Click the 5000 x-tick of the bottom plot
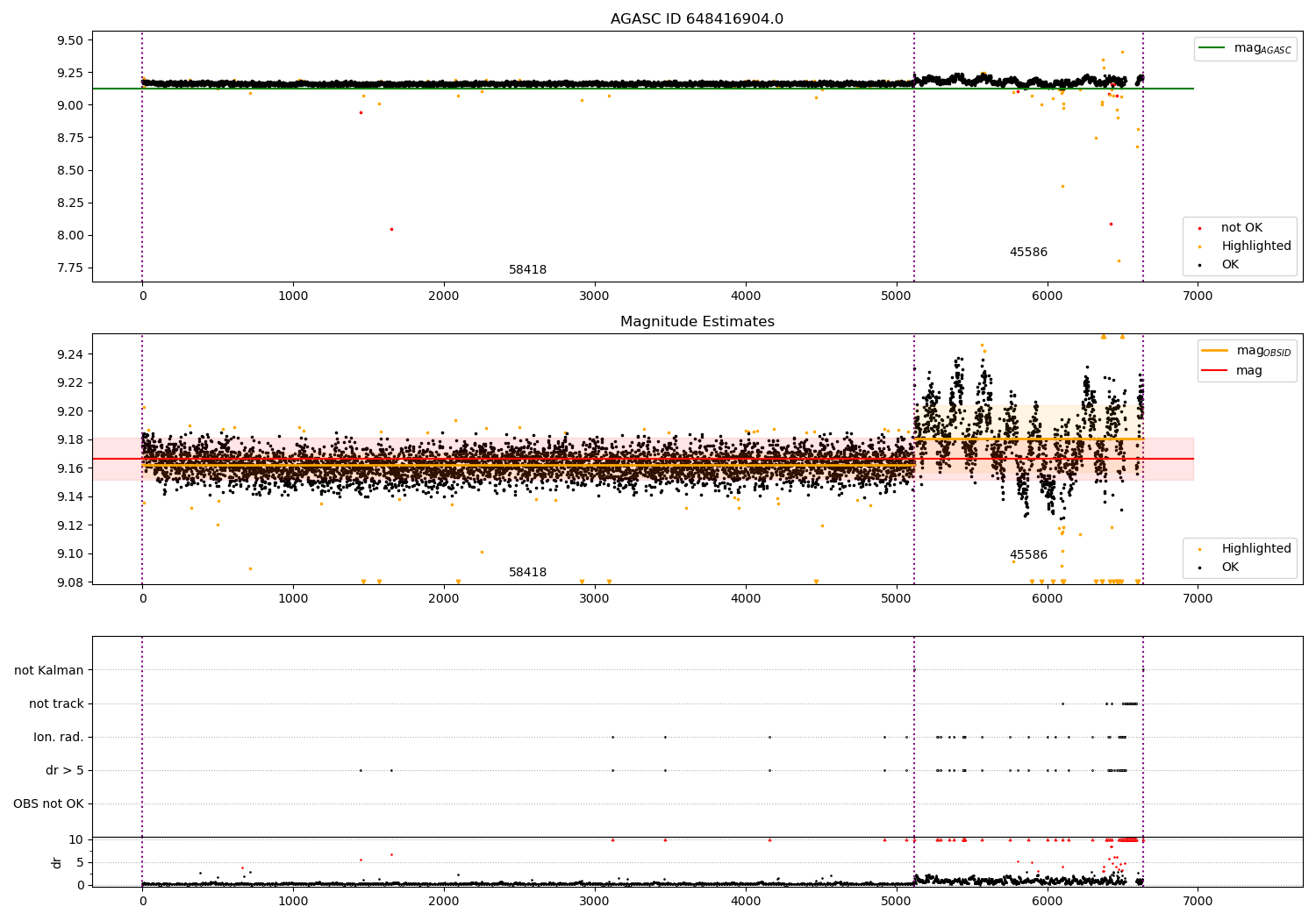 coord(897,901)
